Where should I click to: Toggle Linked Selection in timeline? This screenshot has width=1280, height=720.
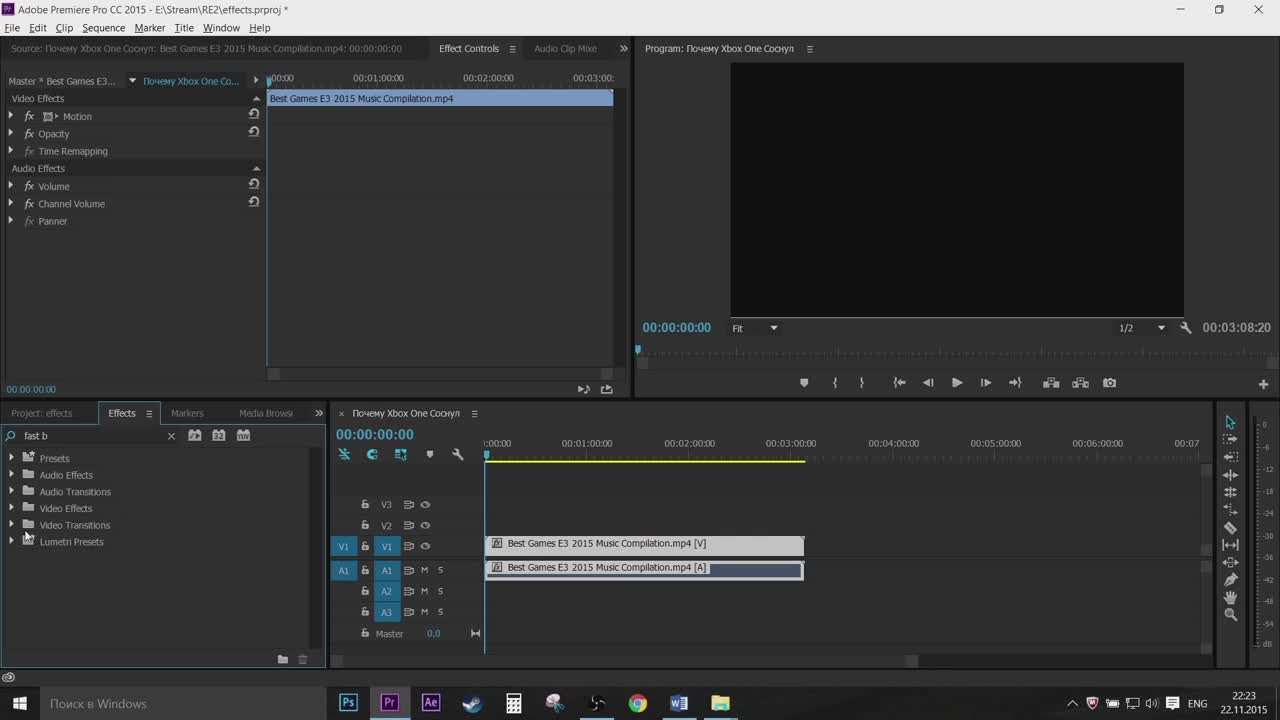pos(400,454)
